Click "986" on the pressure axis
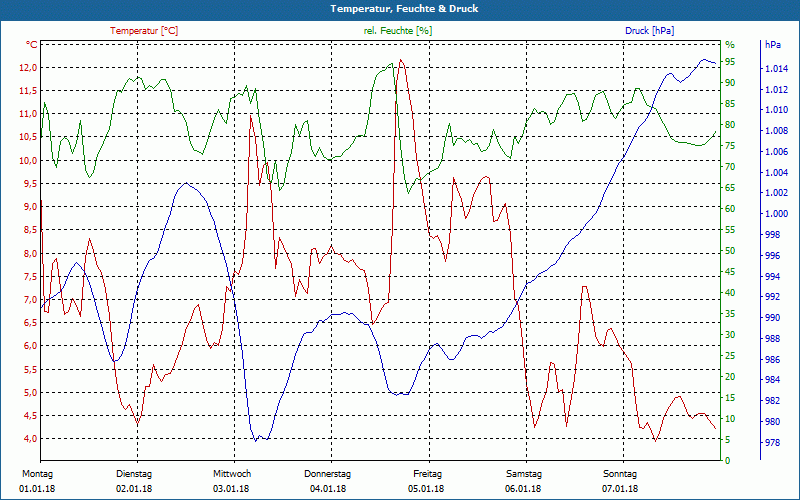This screenshot has height=500, width=800. pos(770,360)
